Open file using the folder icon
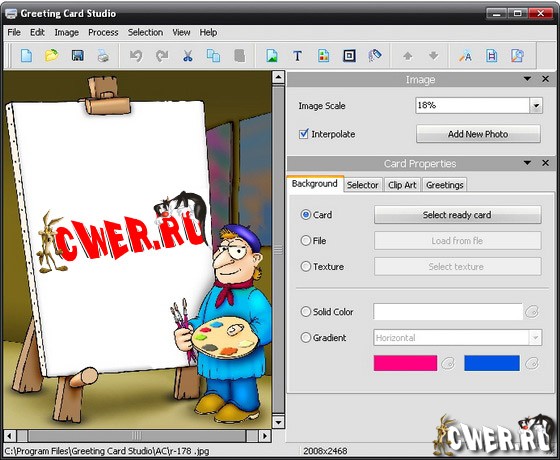The image size is (560, 460). tap(52, 56)
